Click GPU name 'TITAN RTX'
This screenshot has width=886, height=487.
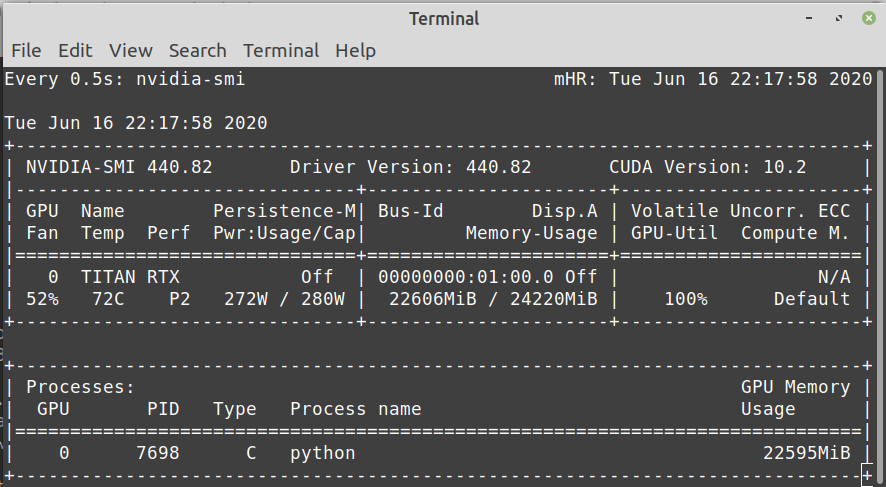click(131, 277)
